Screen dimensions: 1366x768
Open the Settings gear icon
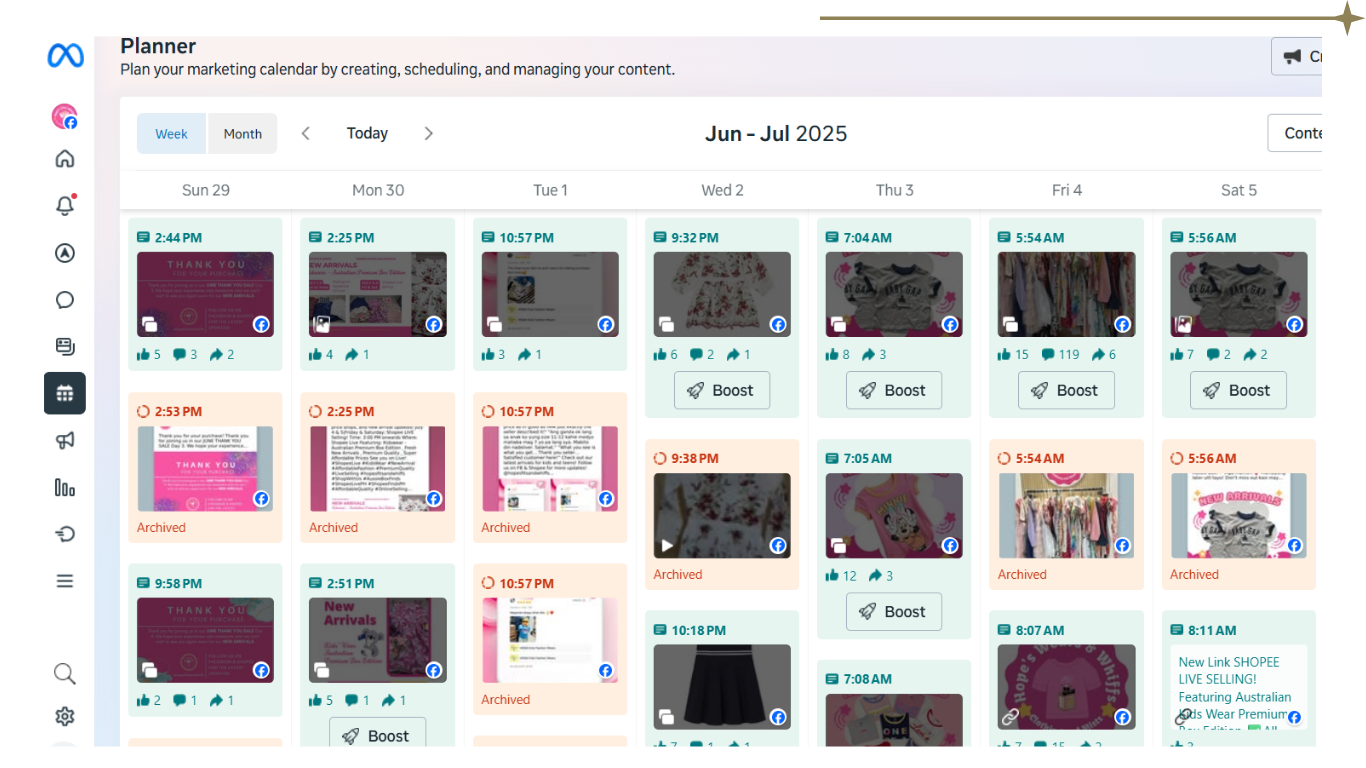[65, 717]
